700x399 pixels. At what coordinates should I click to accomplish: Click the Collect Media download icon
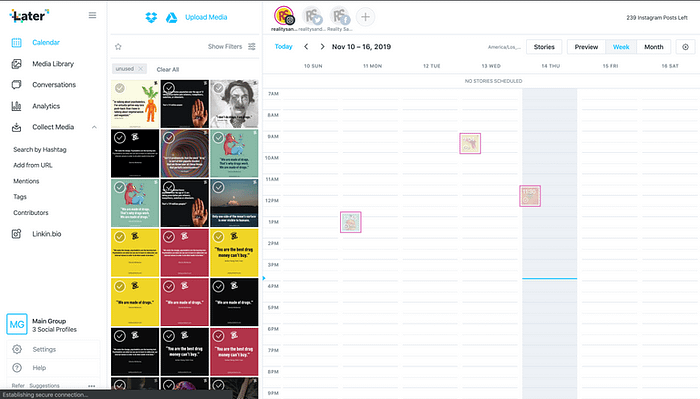[17, 127]
